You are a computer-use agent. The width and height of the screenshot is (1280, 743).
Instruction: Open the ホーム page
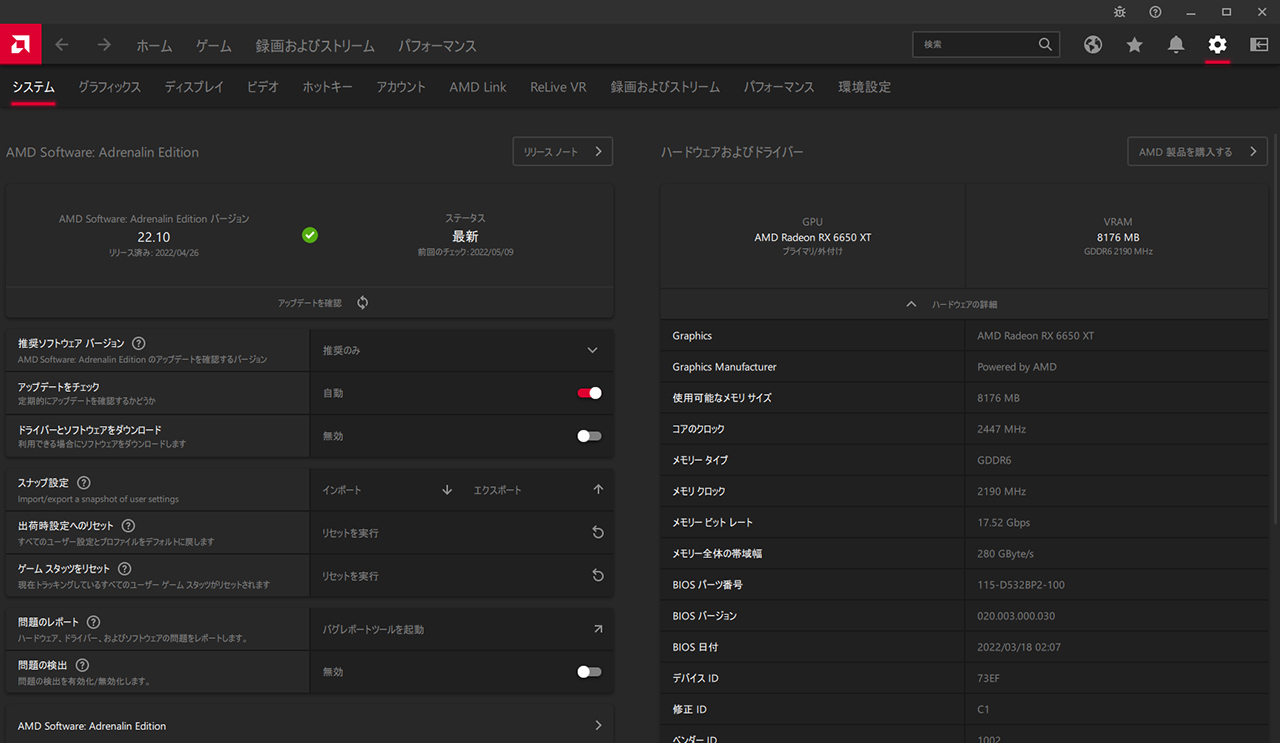pos(154,46)
